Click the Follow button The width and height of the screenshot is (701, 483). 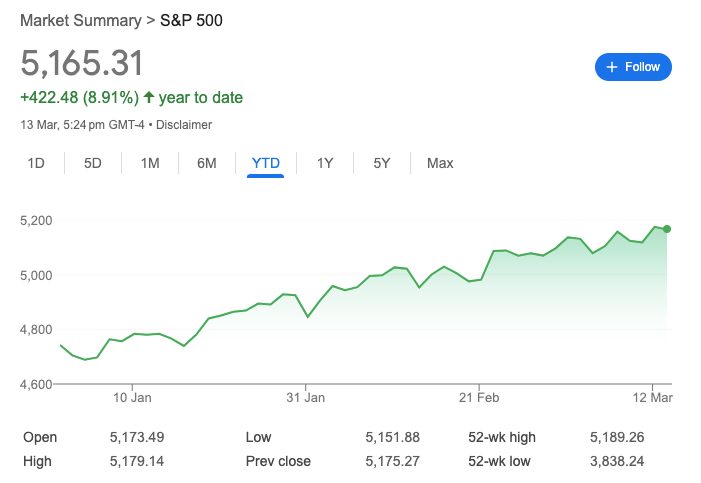(633, 67)
